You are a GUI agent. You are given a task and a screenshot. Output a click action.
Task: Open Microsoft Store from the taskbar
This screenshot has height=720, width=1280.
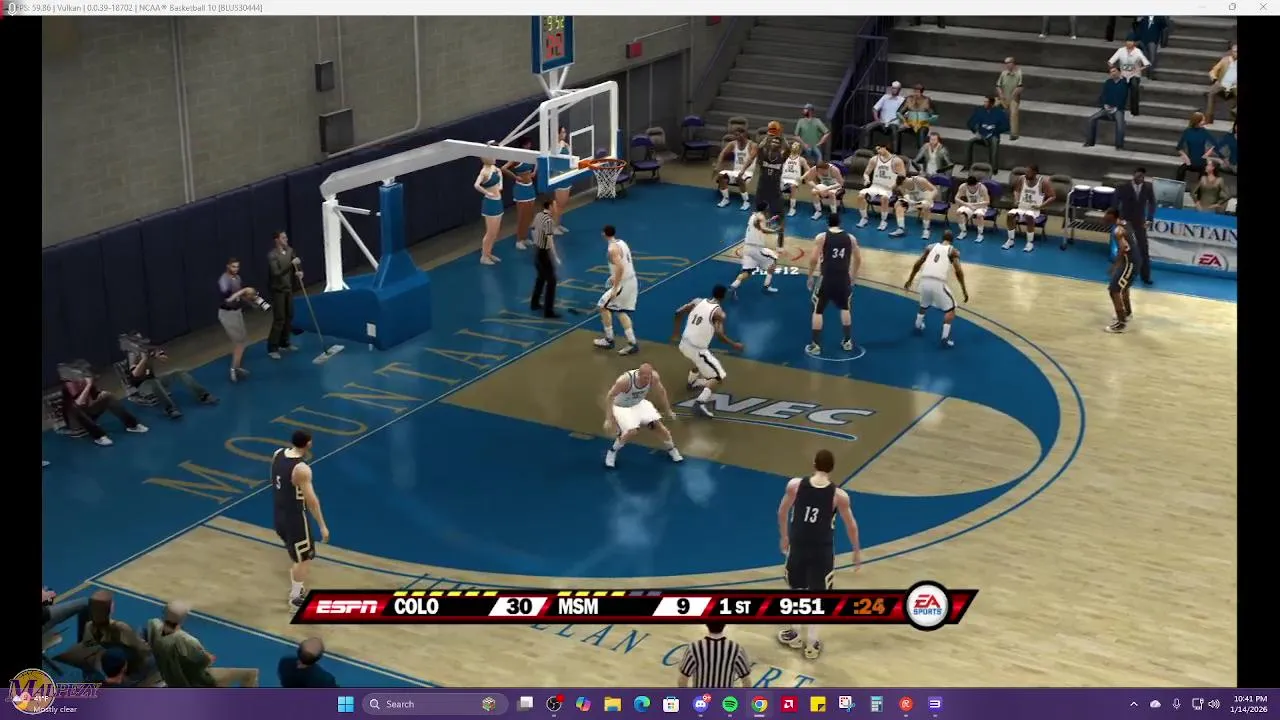671,704
